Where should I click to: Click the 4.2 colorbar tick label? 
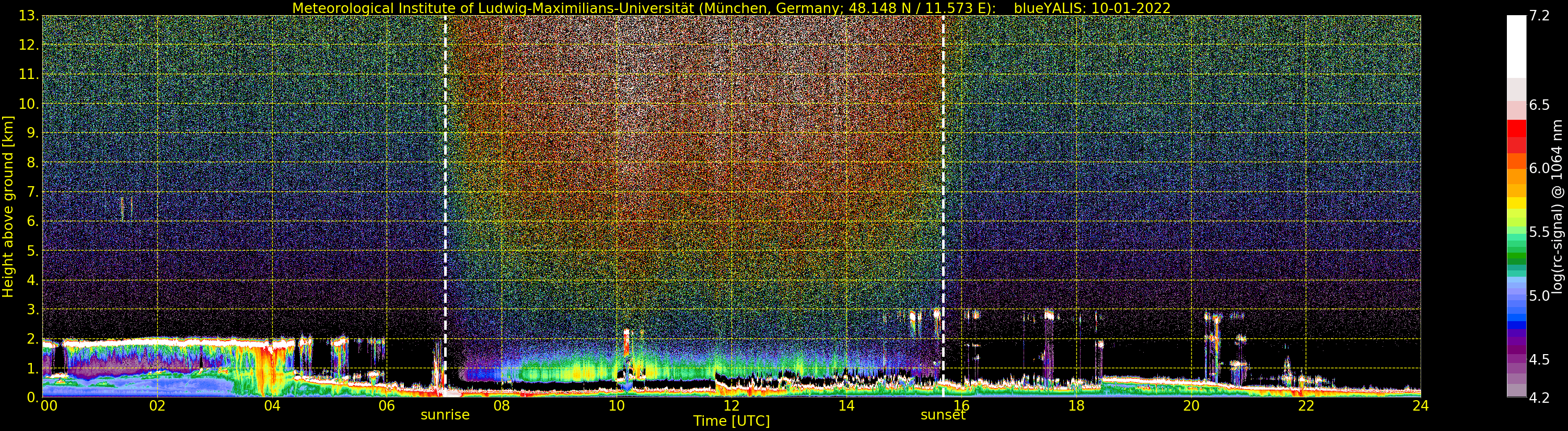click(1539, 398)
